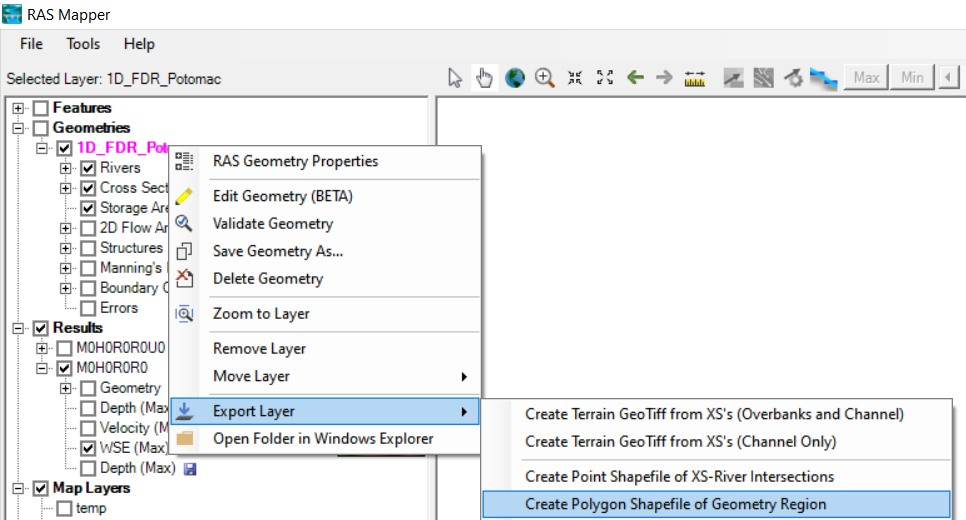Screen dimensions: 966x520
Task: Go to next view with gray arrow
Action: coord(664,78)
